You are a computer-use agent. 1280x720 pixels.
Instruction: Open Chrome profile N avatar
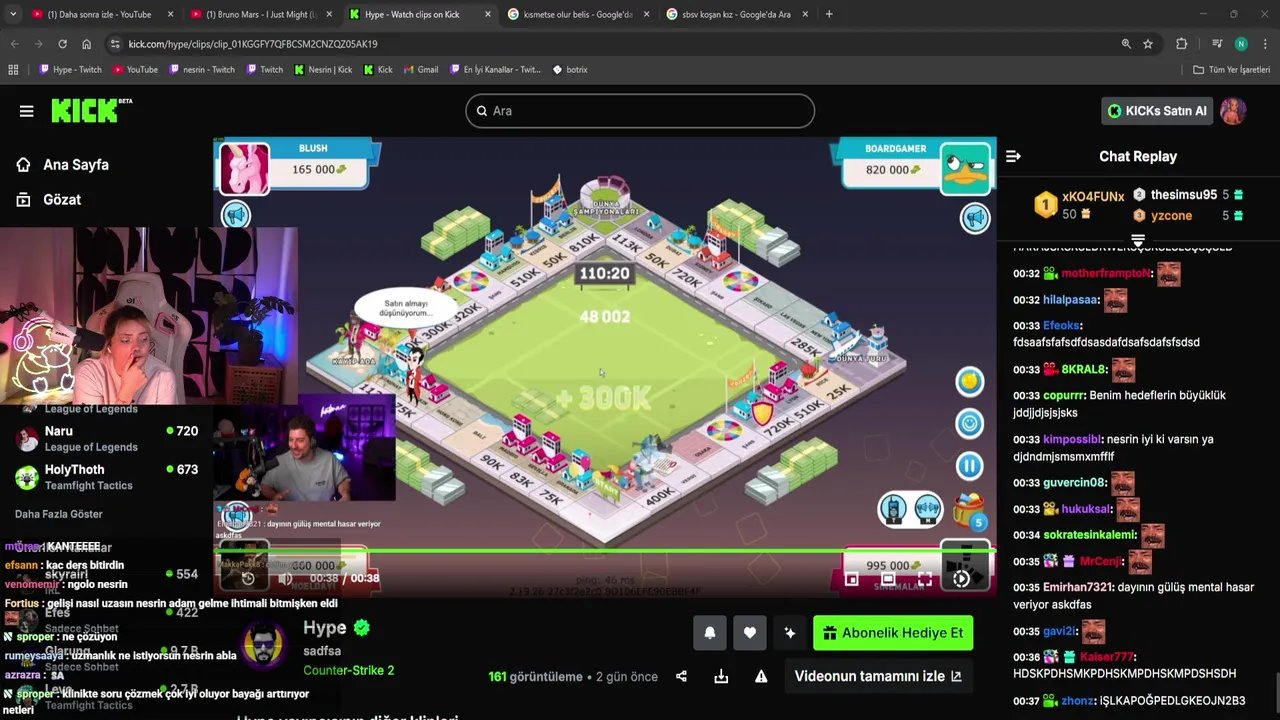tap(1241, 44)
